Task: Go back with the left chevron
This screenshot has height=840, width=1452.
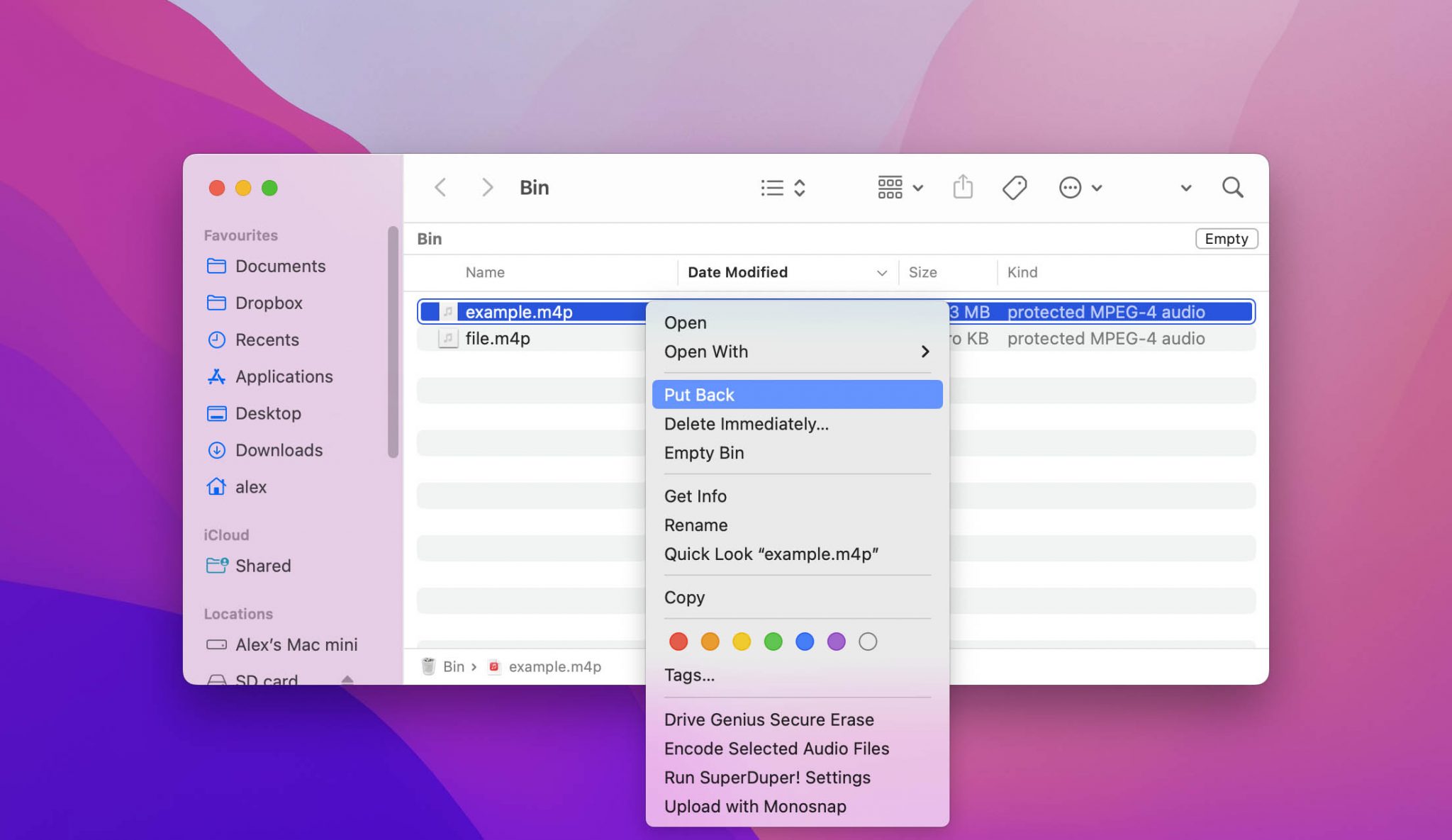Action: pyautogui.click(x=440, y=188)
